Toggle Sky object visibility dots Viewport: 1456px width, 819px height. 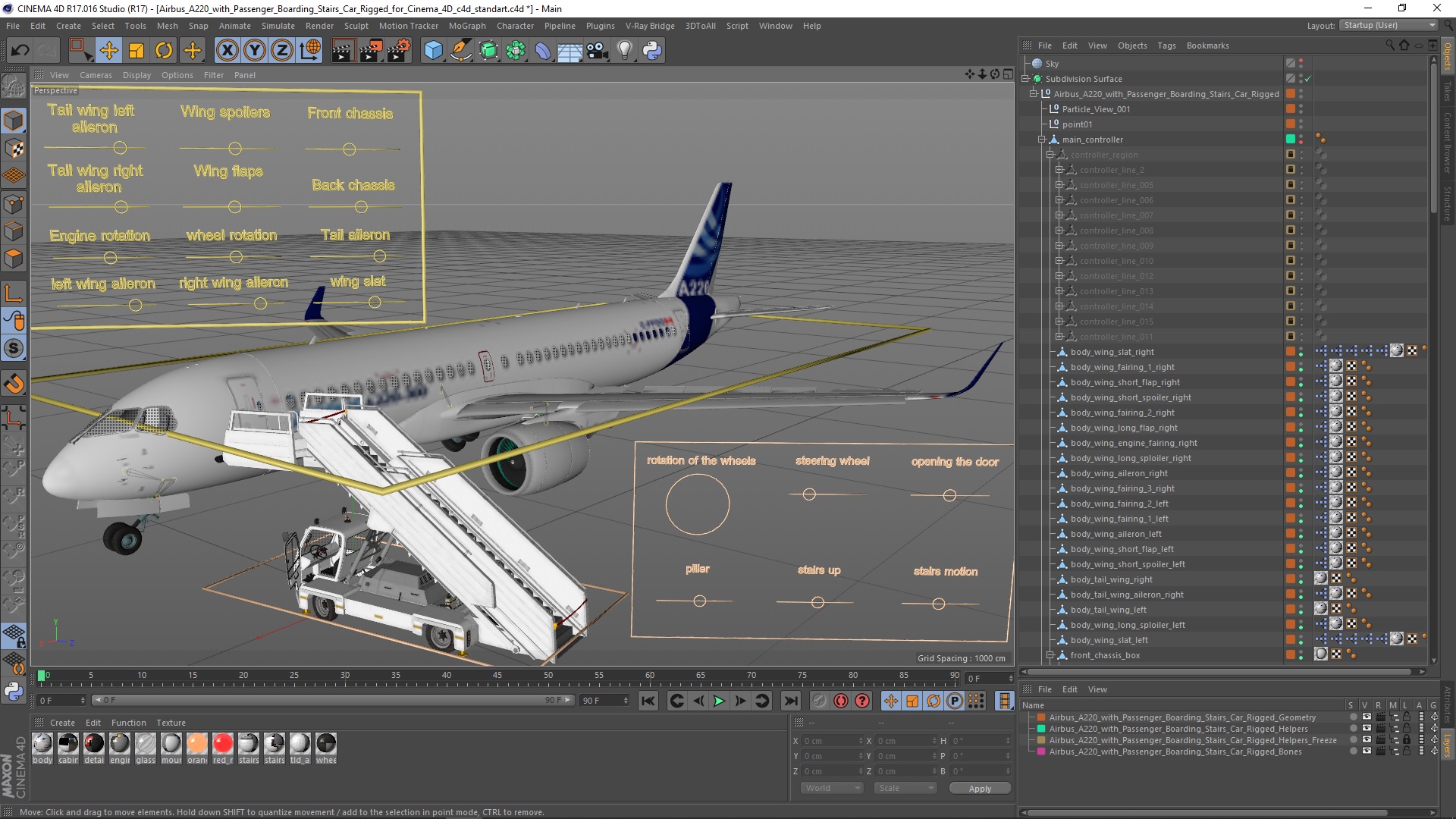point(1301,64)
